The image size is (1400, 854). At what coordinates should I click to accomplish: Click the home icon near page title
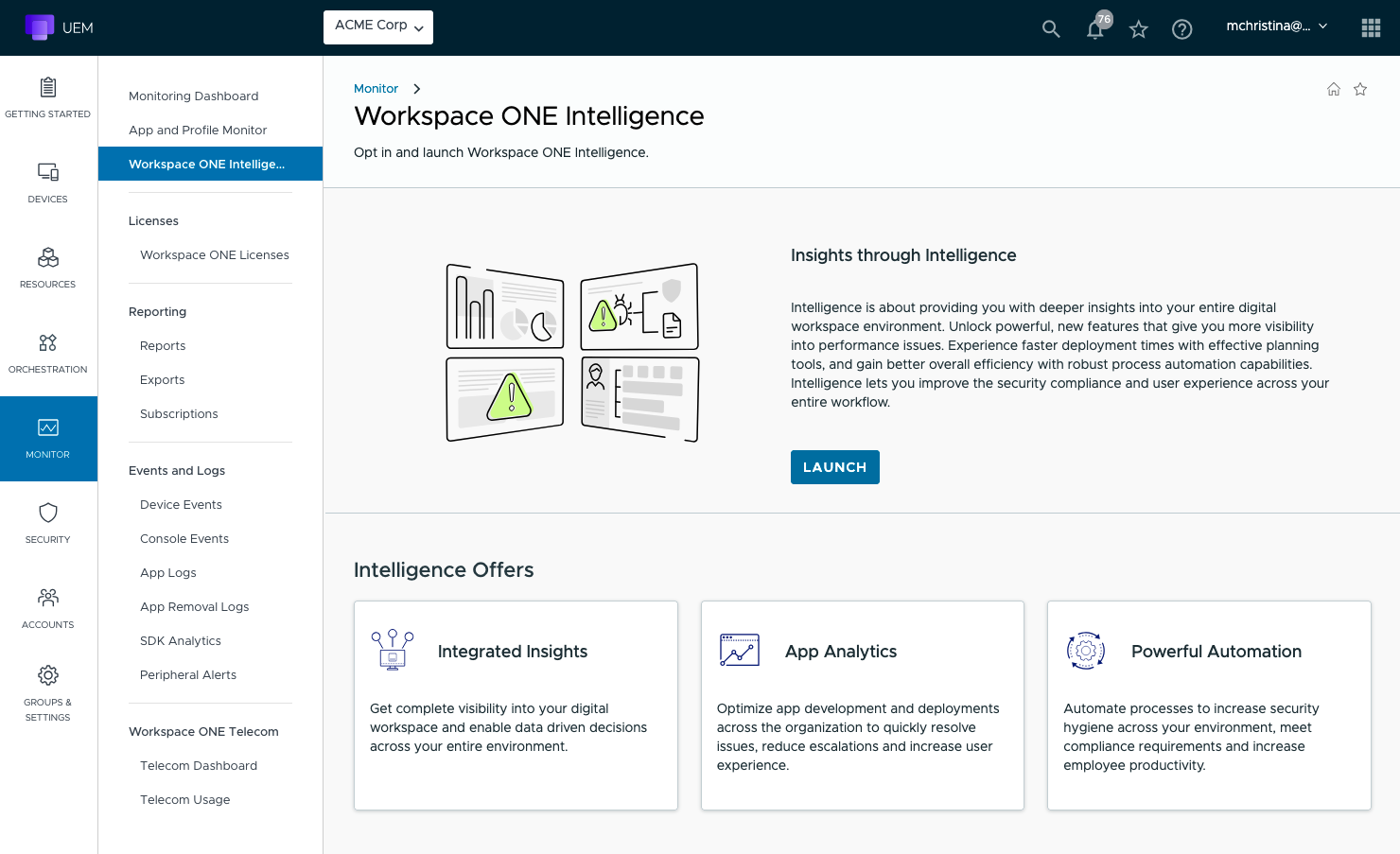1334,89
